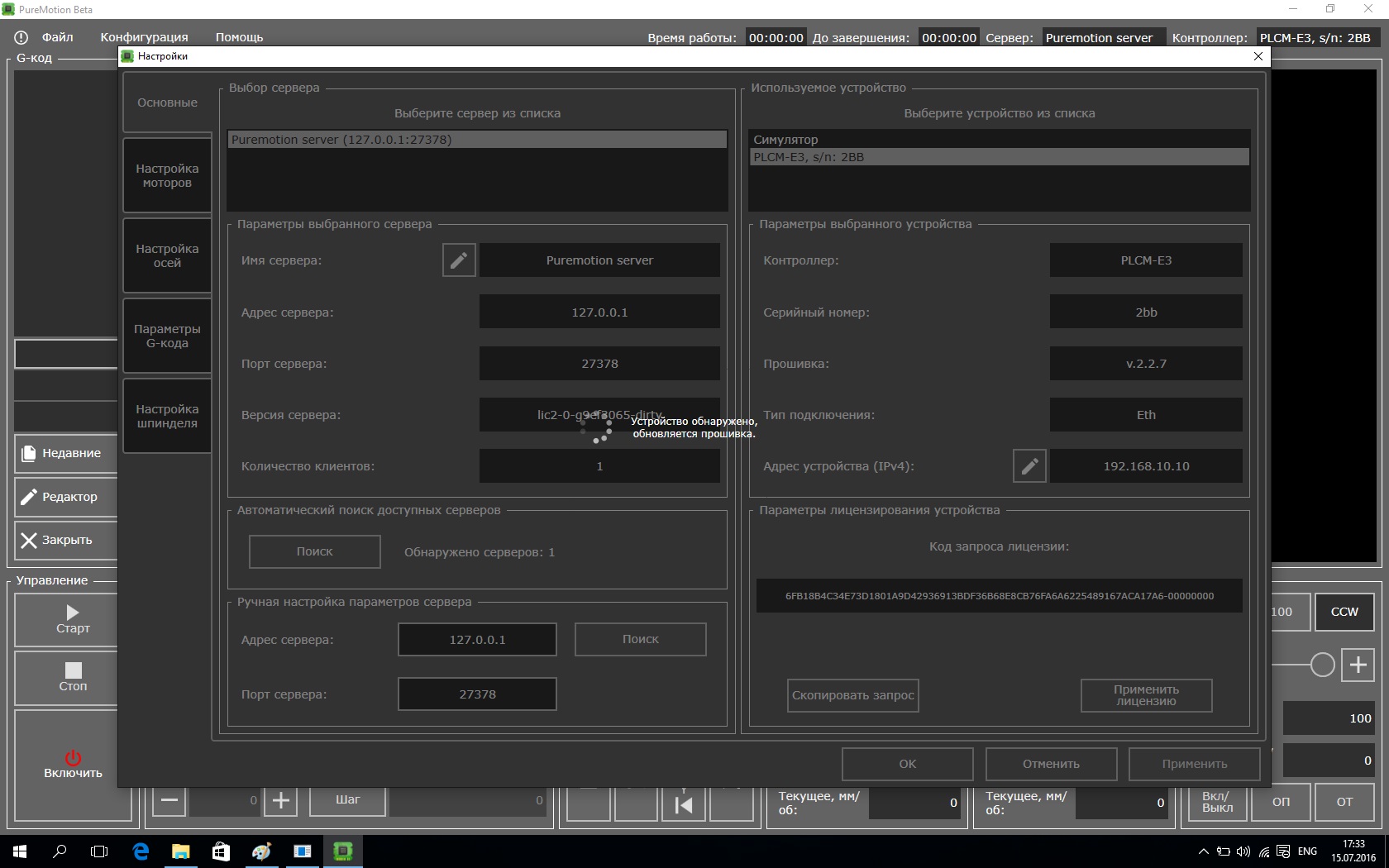Viewport: 1389px width, 868px height.
Task: Show hidden system tray icons
Action: (x=1204, y=851)
